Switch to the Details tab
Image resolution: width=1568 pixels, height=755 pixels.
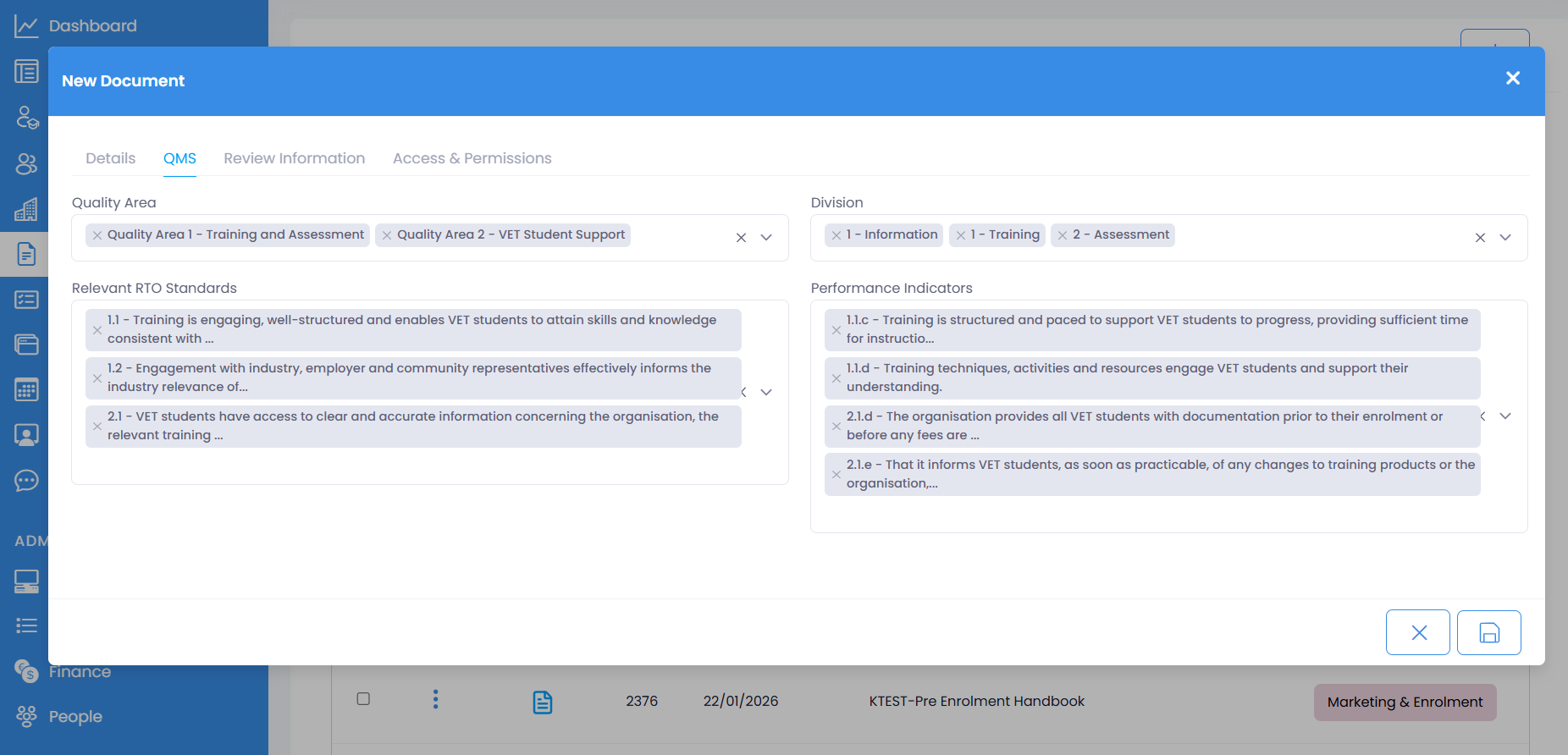coord(110,158)
